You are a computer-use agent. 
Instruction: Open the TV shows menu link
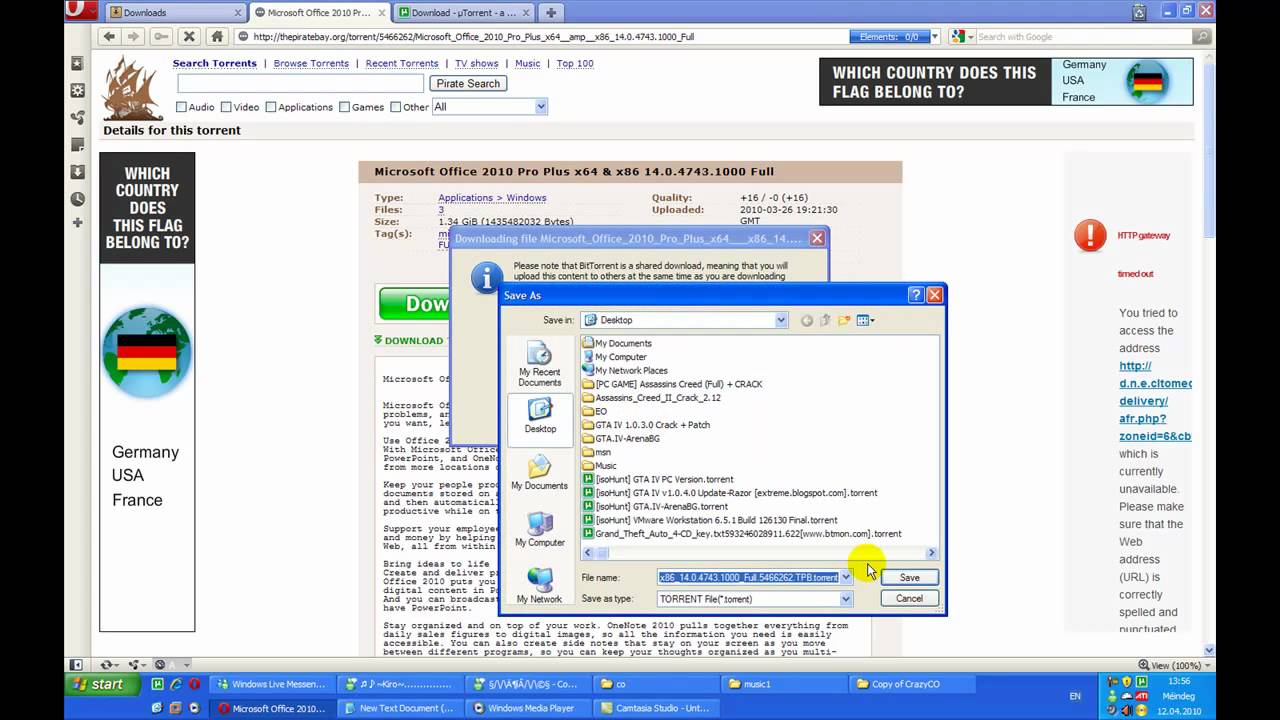tap(477, 63)
